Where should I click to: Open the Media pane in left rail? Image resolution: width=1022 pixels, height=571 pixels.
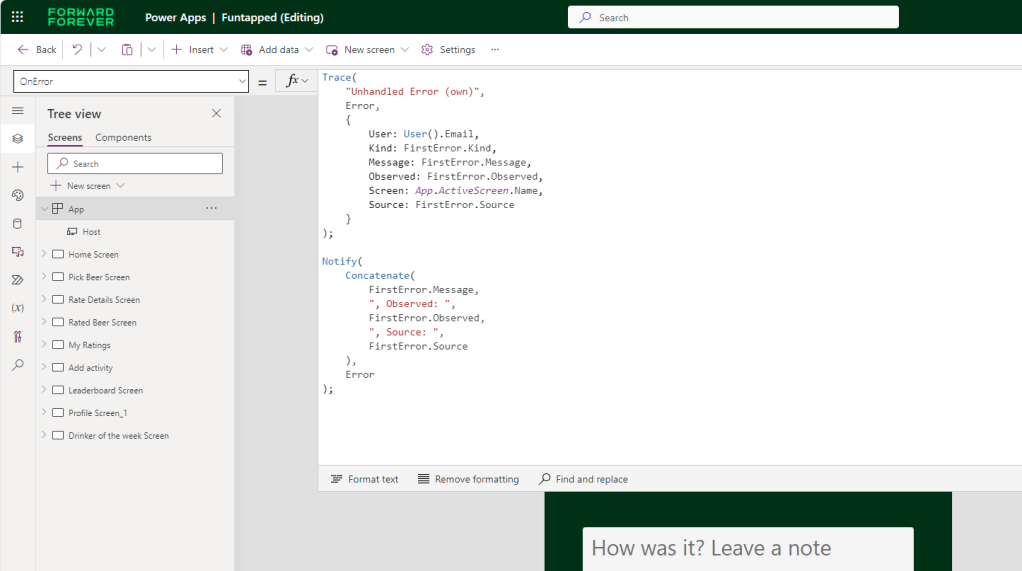tap(17, 251)
